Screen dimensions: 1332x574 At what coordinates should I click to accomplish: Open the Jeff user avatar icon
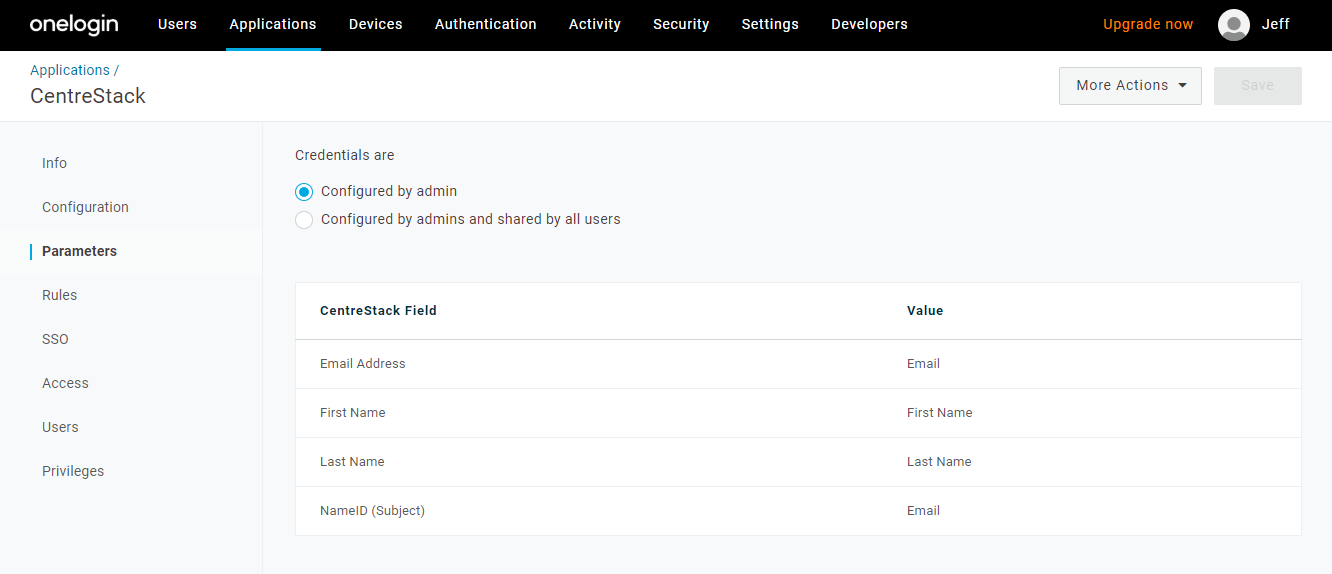1234,25
